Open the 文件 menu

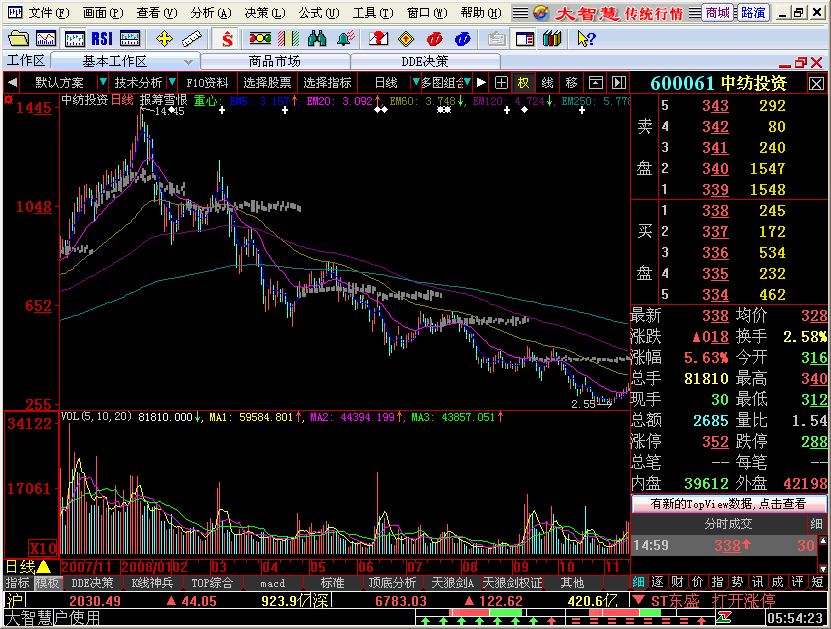tap(48, 13)
